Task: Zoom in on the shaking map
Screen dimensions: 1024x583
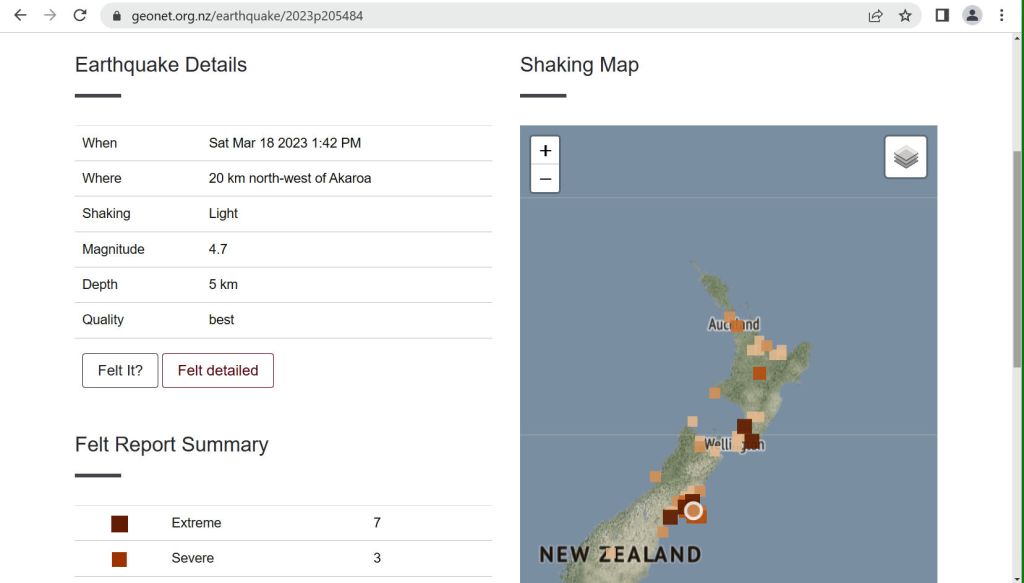Action: pyautogui.click(x=545, y=151)
